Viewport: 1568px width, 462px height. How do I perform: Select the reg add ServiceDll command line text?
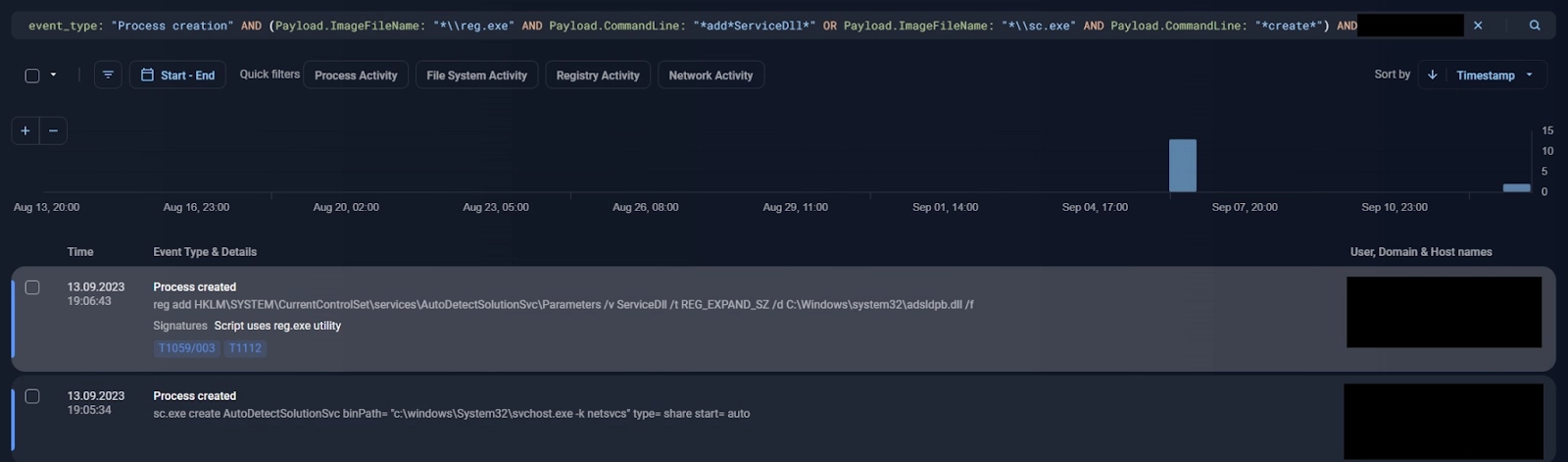click(x=563, y=305)
